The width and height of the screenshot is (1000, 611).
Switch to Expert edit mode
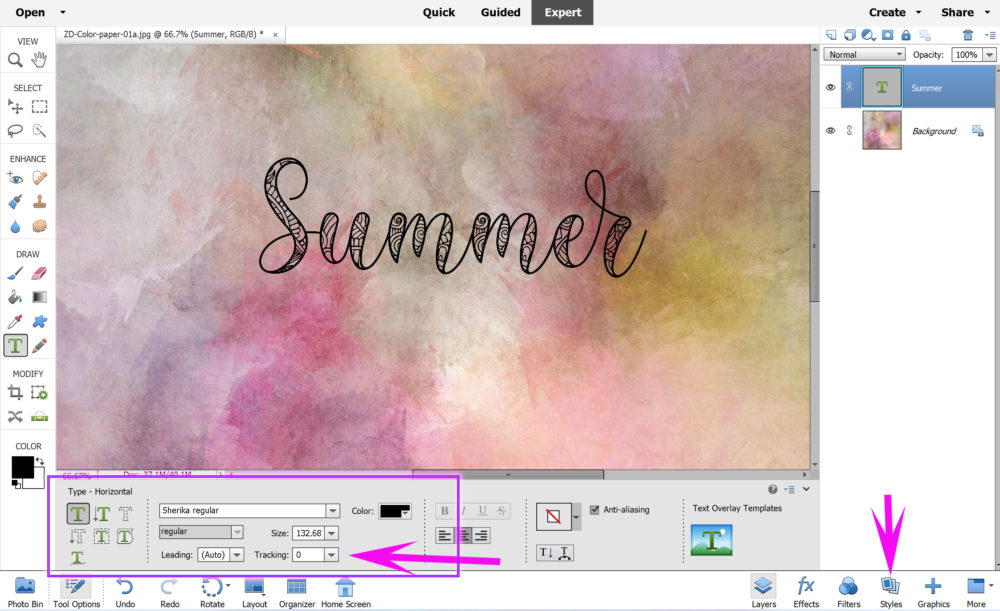pos(562,12)
